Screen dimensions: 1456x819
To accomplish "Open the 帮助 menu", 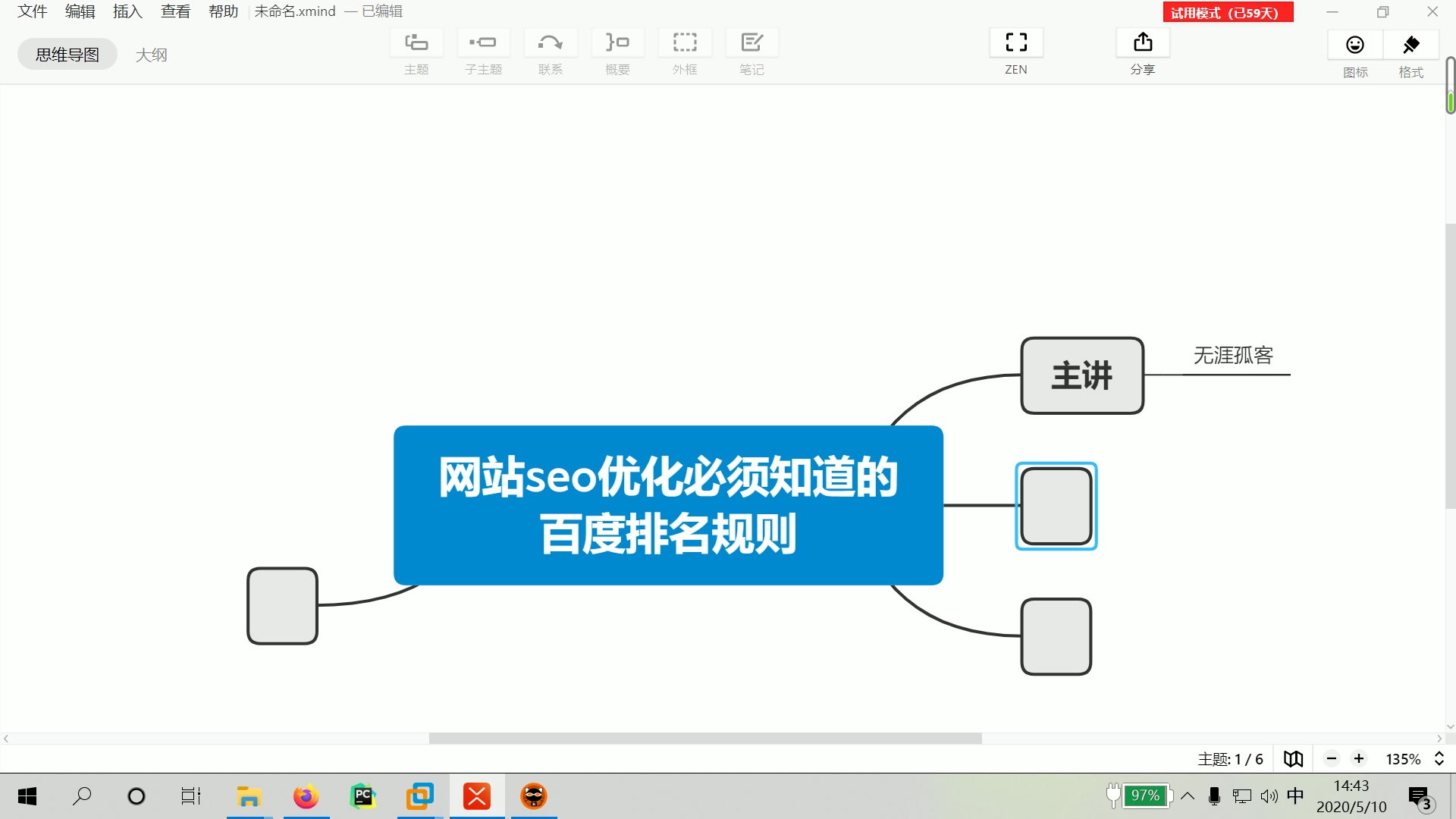I will 224,11.
